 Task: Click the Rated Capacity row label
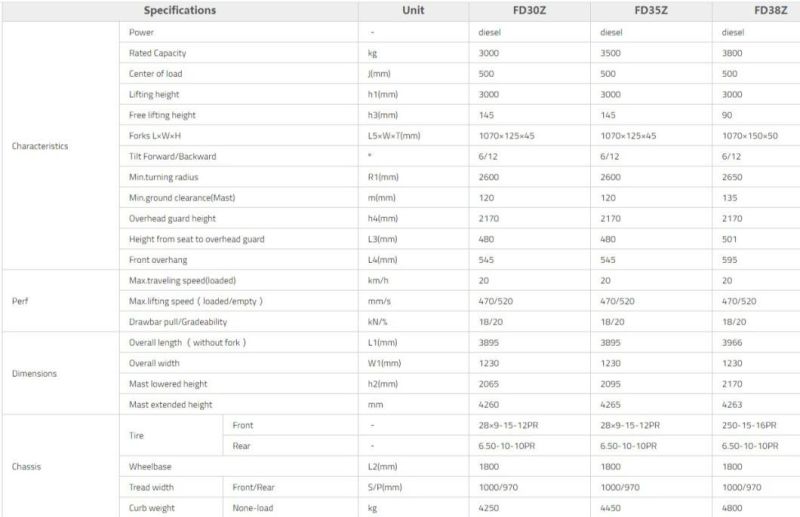point(157,53)
